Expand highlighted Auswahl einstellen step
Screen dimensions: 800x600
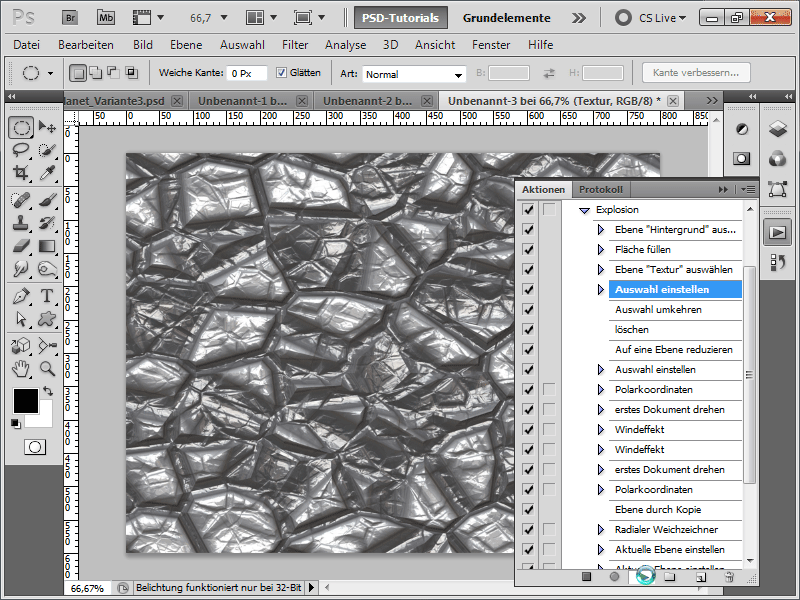[601, 289]
